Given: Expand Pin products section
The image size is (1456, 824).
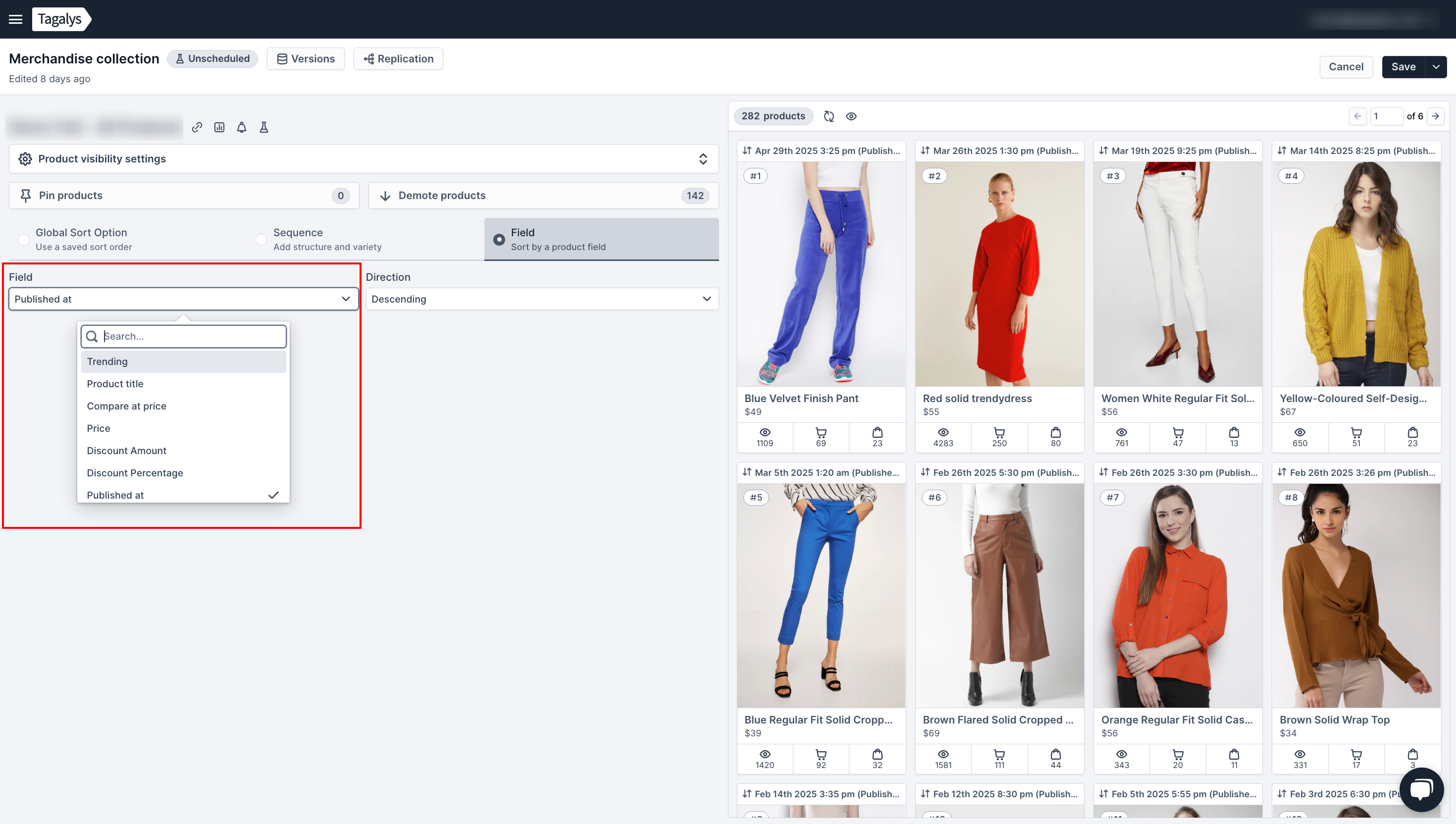Looking at the screenshot, I should click(x=184, y=196).
